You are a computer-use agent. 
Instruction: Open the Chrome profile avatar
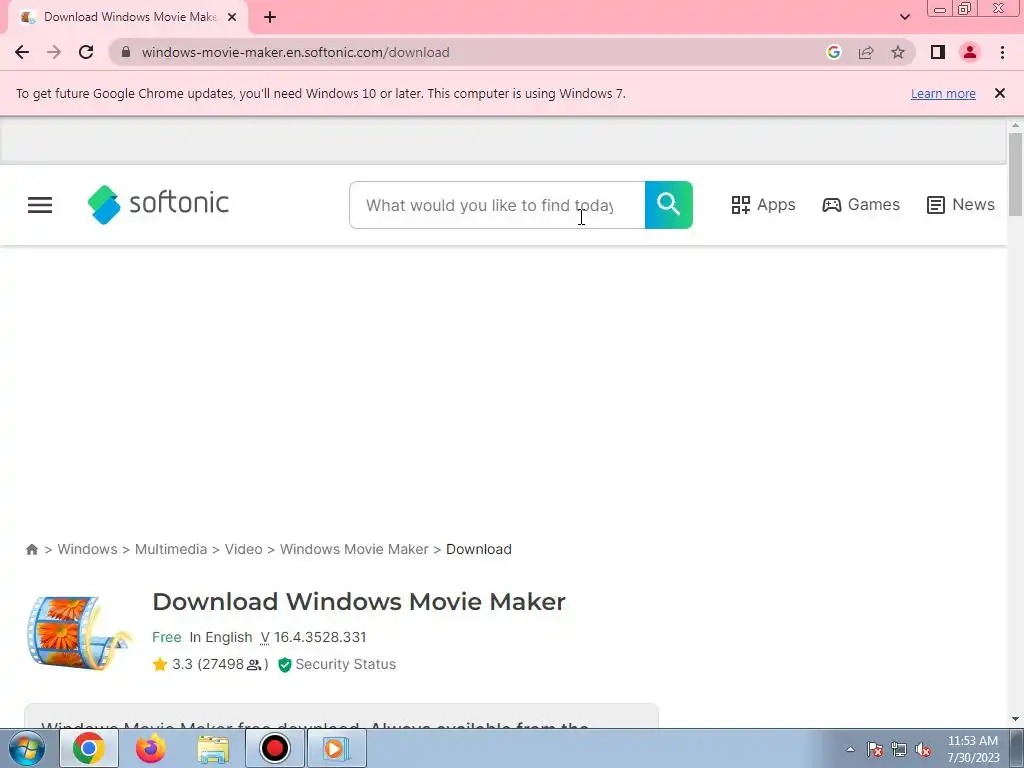point(970,52)
